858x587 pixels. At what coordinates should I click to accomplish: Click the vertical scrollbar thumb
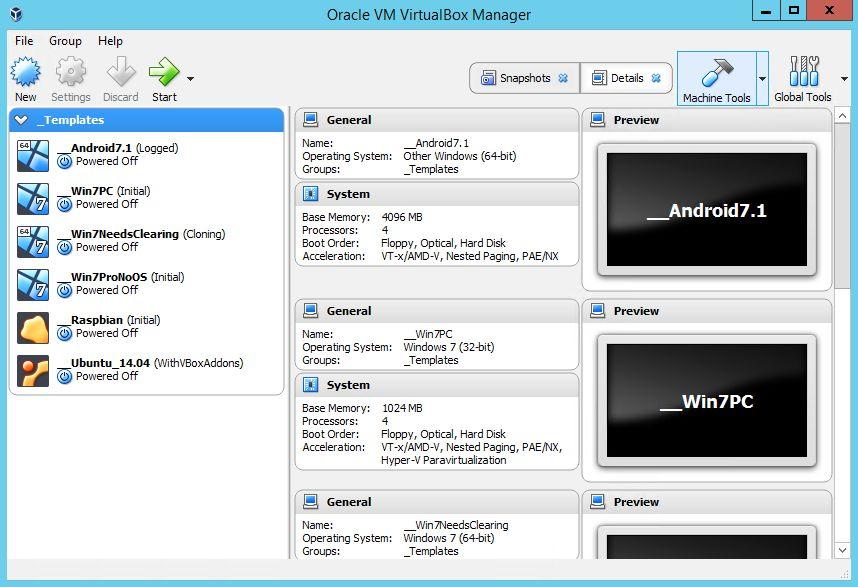[842, 206]
